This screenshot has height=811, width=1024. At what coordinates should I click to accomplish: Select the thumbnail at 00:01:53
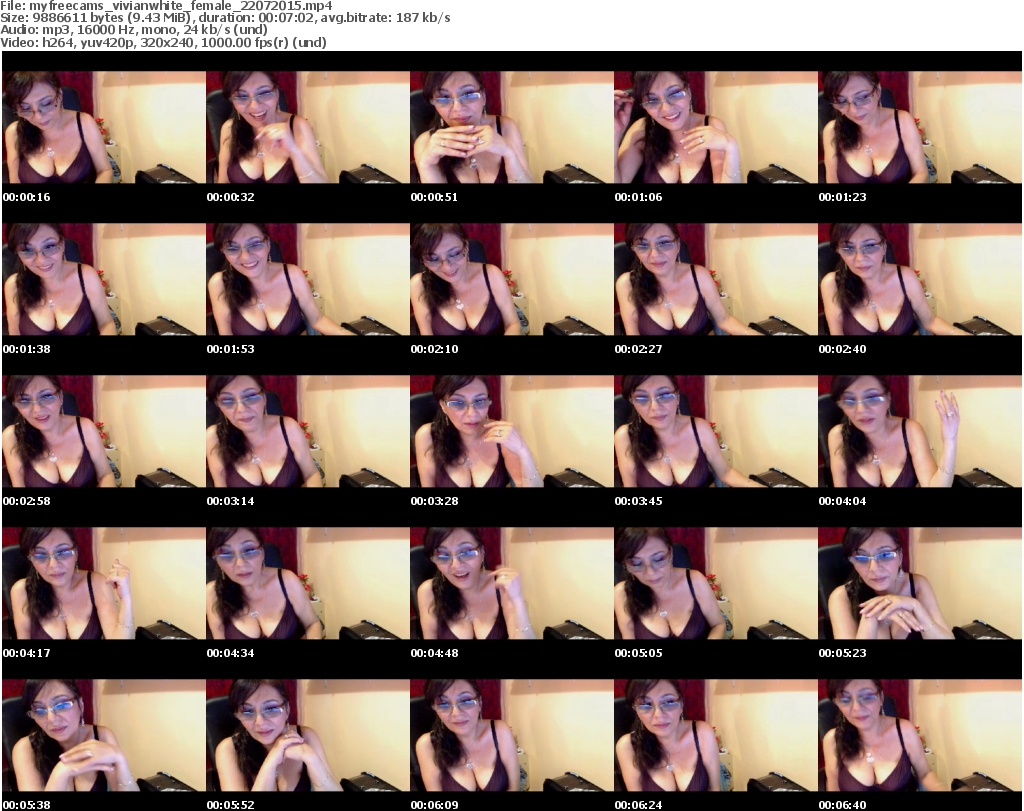308,279
